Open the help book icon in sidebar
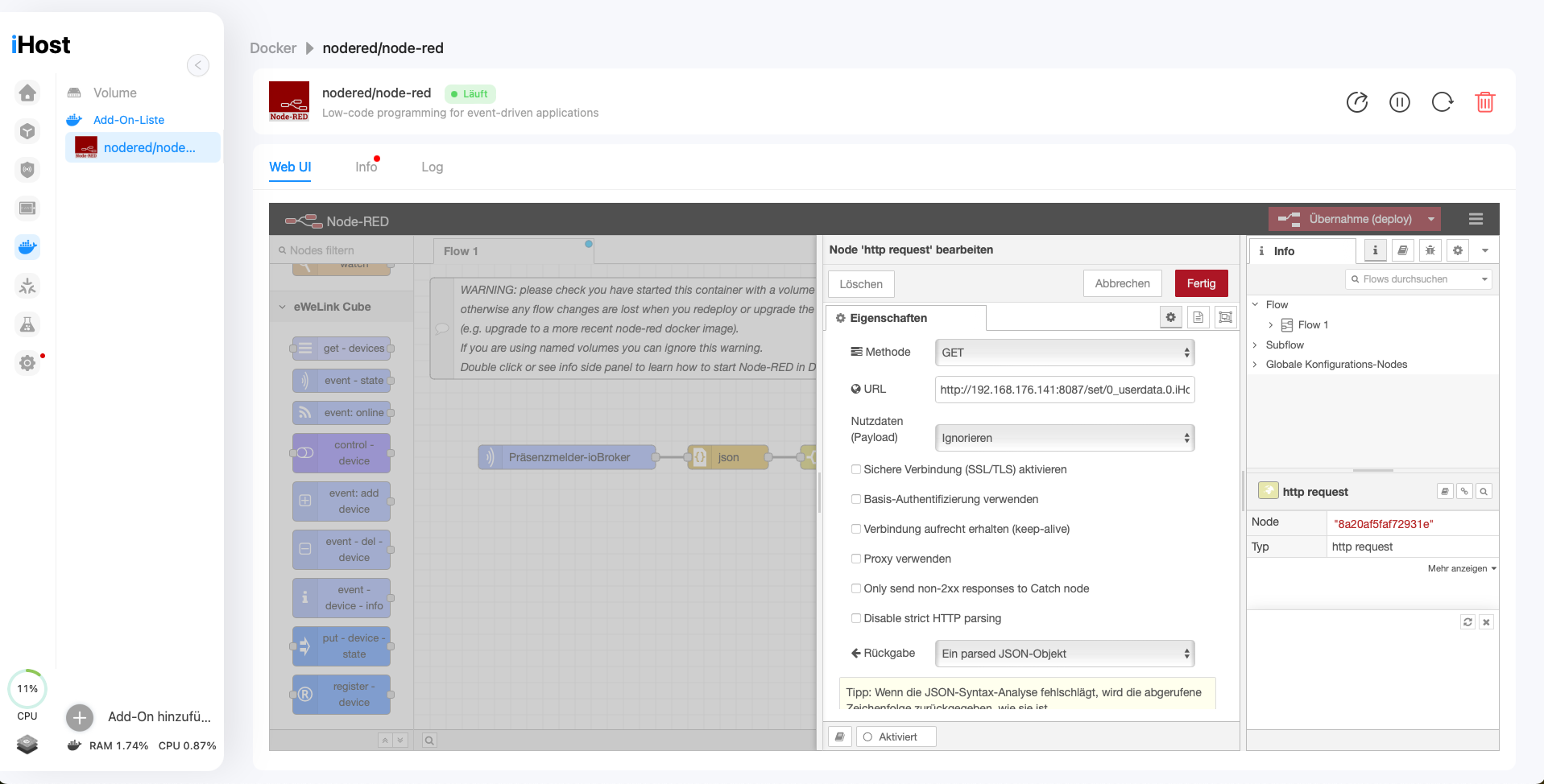Viewport: 1544px width, 784px height. pyautogui.click(x=1402, y=250)
